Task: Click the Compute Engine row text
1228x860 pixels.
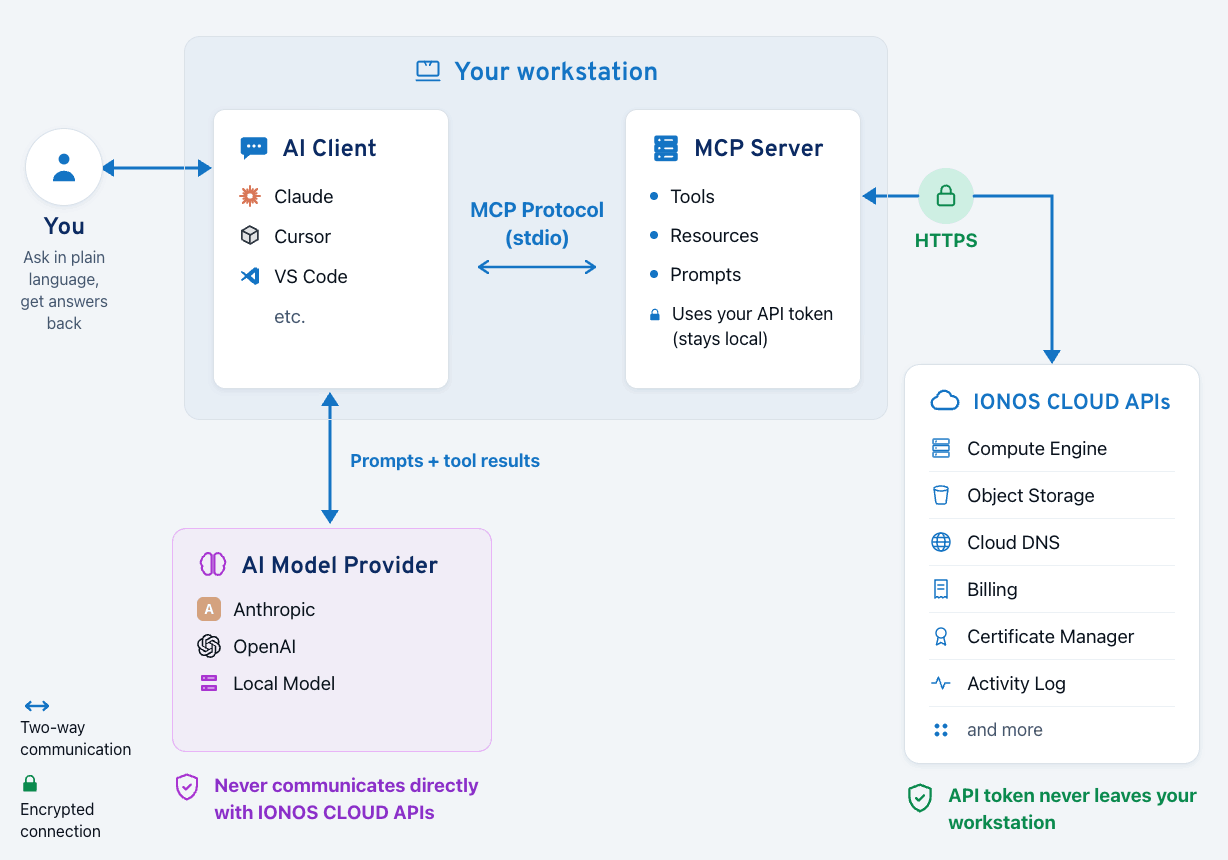Action: 1037,449
